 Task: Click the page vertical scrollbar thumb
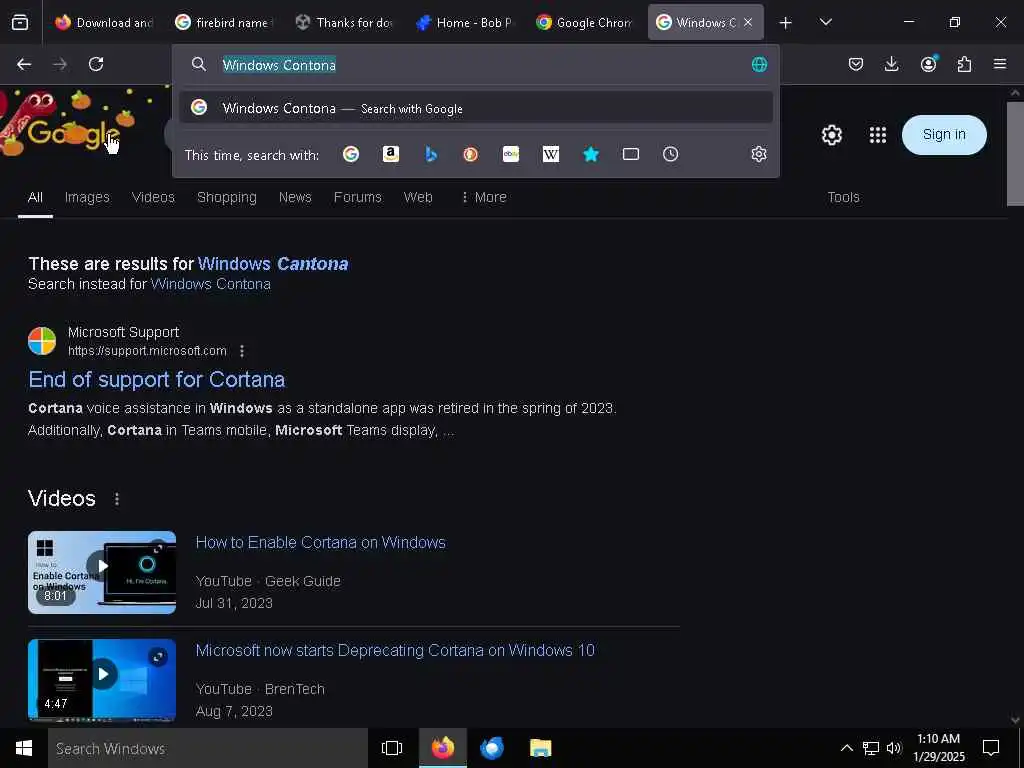click(1015, 153)
